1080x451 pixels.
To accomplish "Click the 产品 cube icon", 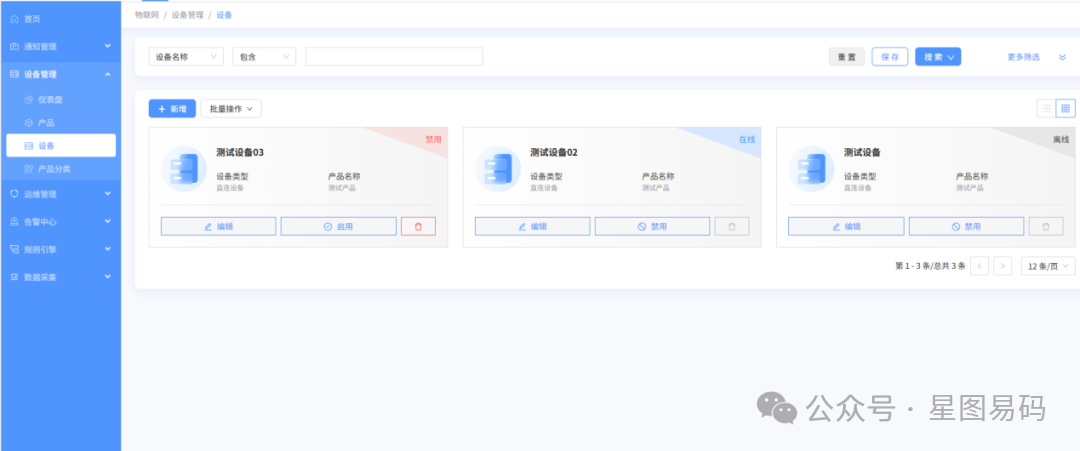I will point(29,123).
